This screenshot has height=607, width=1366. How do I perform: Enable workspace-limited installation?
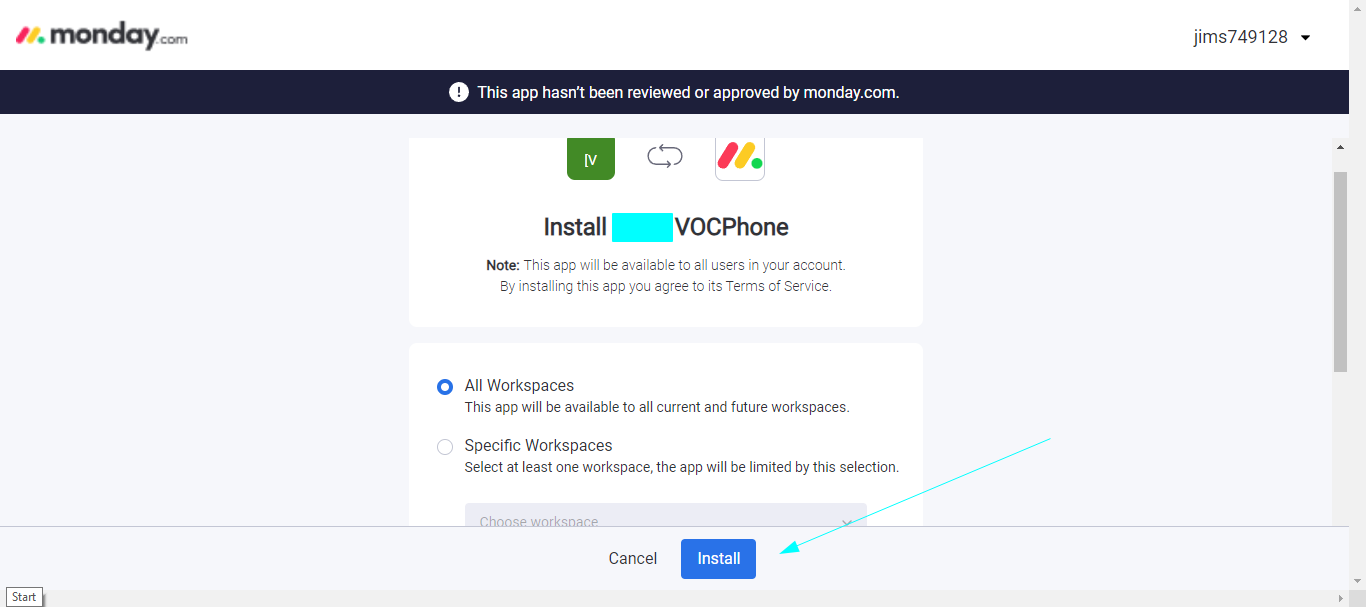click(x=444, y=446)
